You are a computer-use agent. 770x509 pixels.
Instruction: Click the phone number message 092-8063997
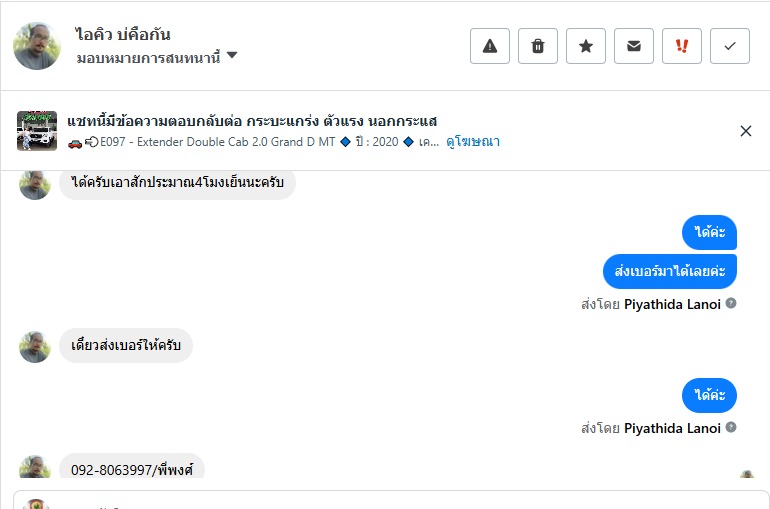pos(132,468)
